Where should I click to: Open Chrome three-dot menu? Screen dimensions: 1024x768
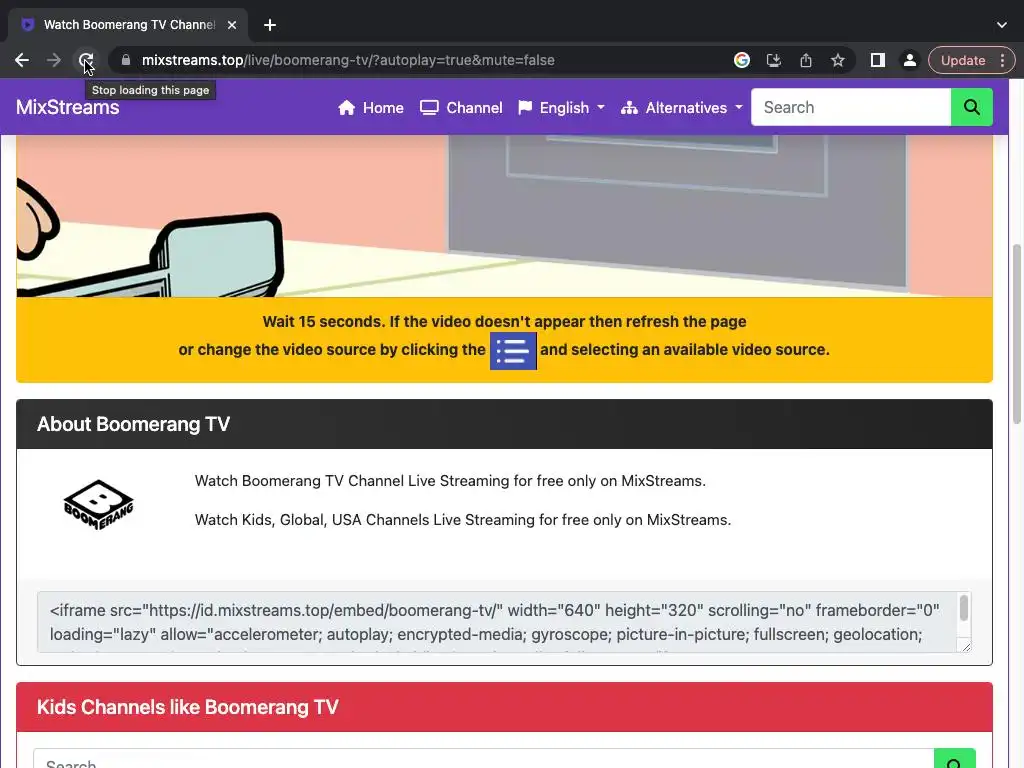(1002, 60)
